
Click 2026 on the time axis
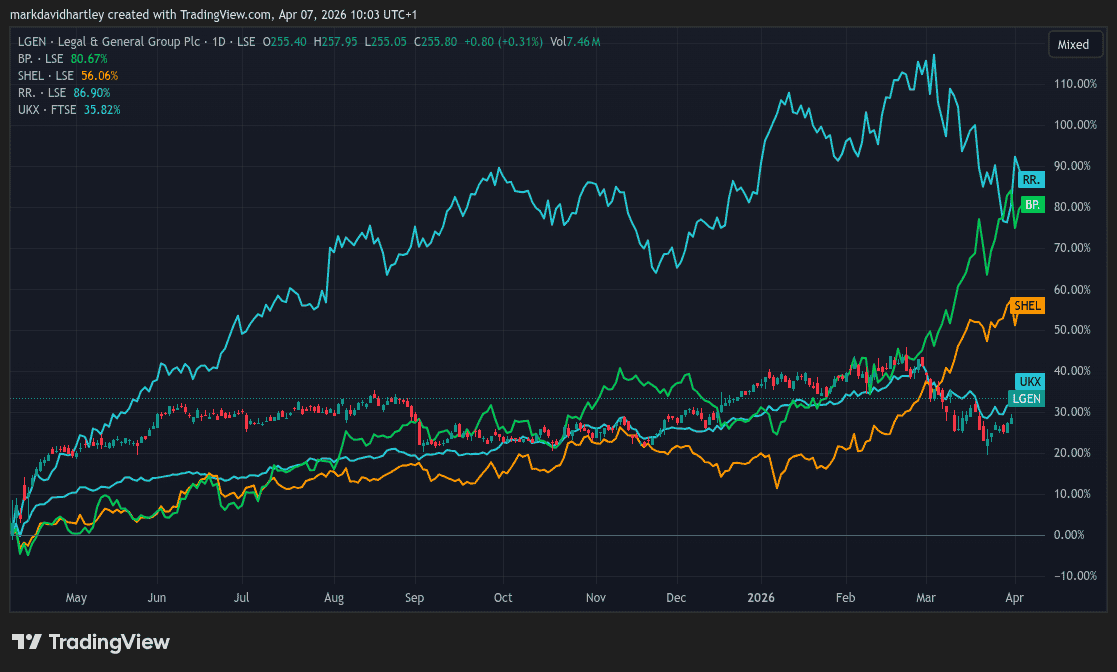pyautogui.click(x=761, y=597)
